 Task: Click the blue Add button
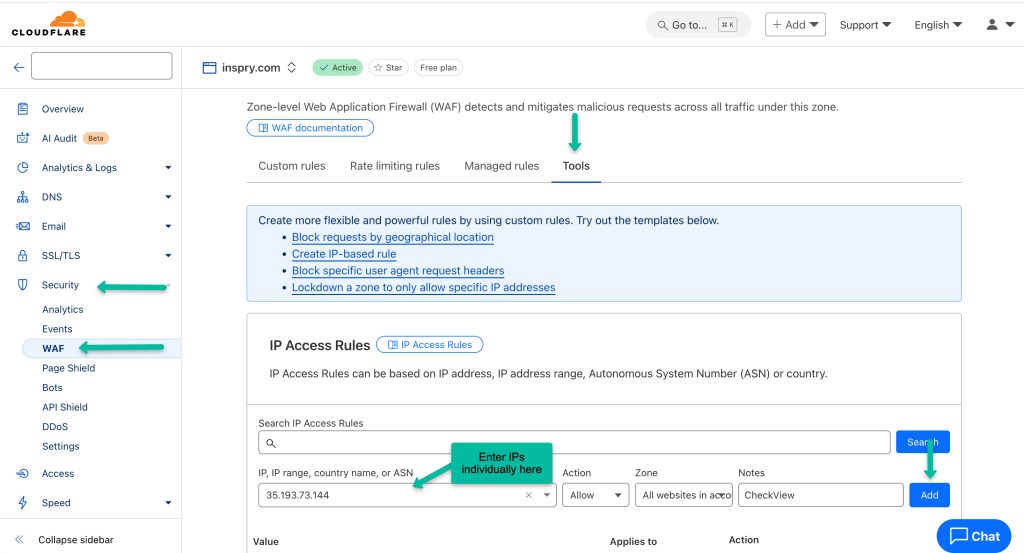[929, 495]
